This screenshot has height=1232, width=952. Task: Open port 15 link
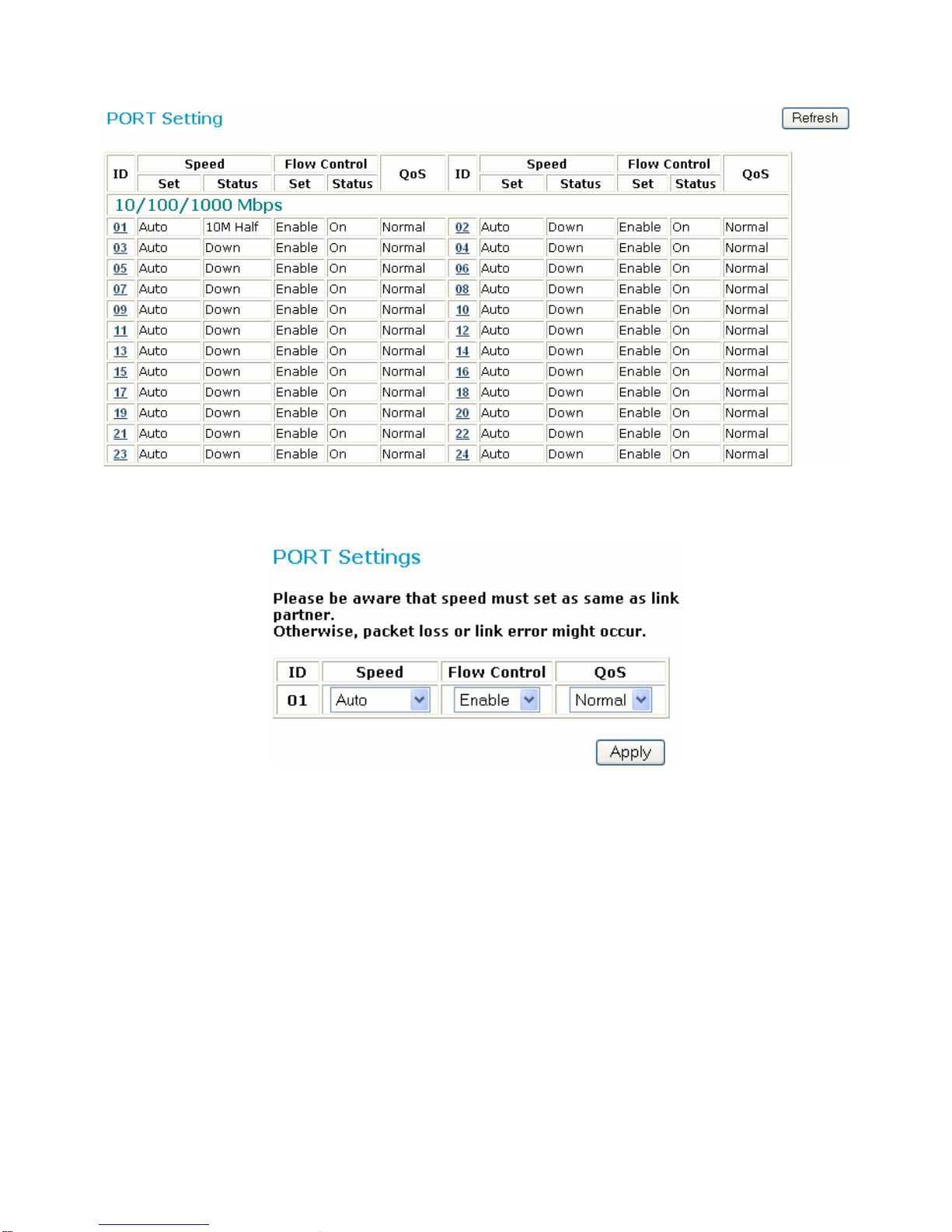(x=120, y=372)
